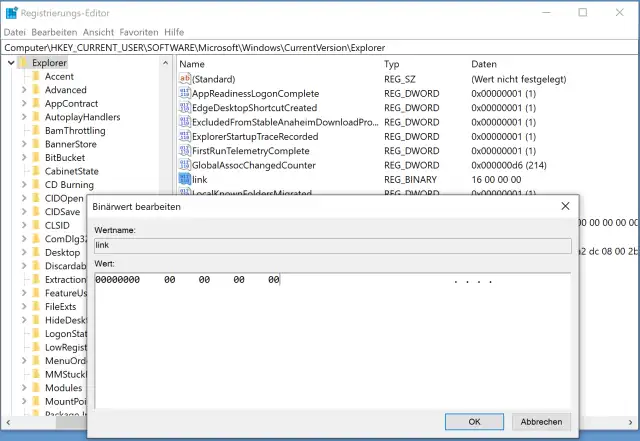Viewport: 640px width, 441px height.
Task: Click the horizontal scroll left arrow
Action: coord(8,423)
